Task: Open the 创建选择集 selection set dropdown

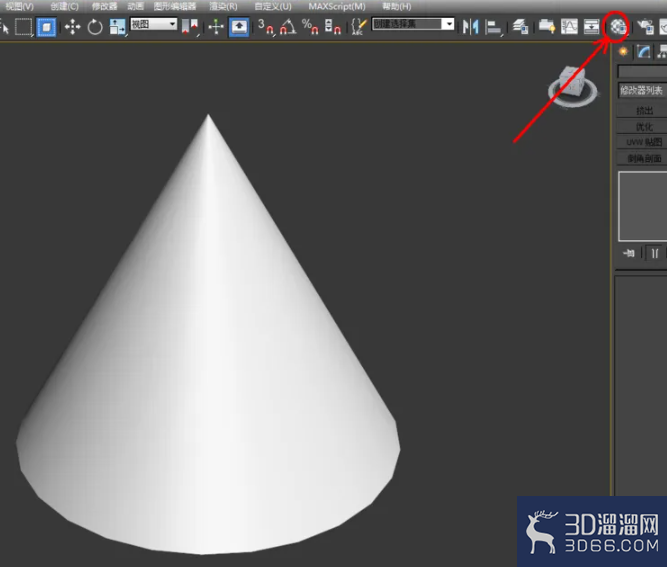Action: coord(413,24)
